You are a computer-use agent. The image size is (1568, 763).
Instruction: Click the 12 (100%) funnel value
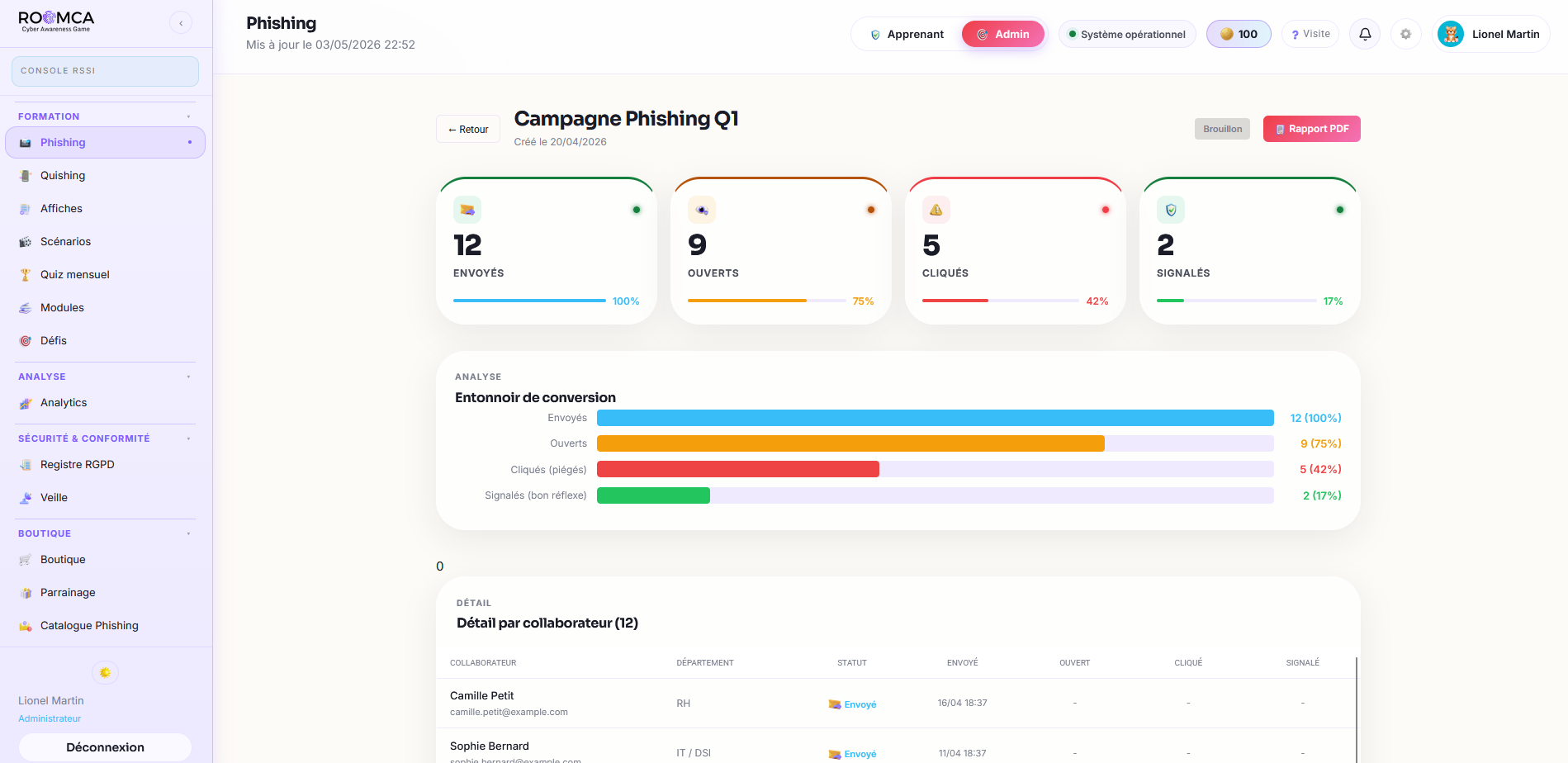click(x=1315, y=418)
